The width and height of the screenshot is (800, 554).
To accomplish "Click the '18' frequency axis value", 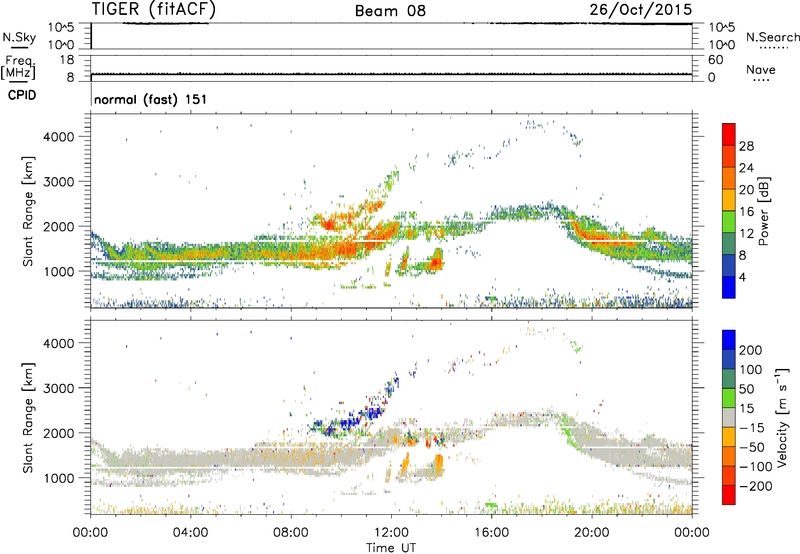I will point(67,60).
